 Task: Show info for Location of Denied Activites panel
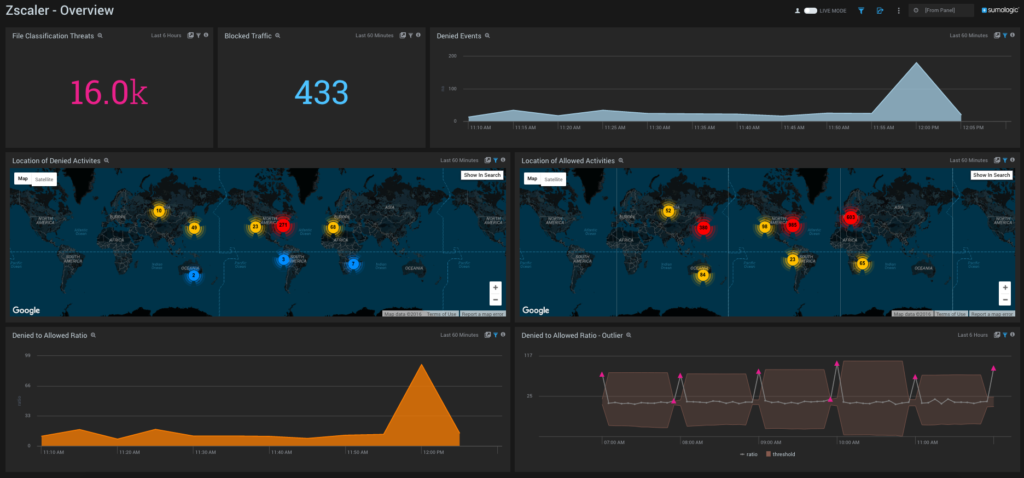pyautogui.click(x=503, y=160)
